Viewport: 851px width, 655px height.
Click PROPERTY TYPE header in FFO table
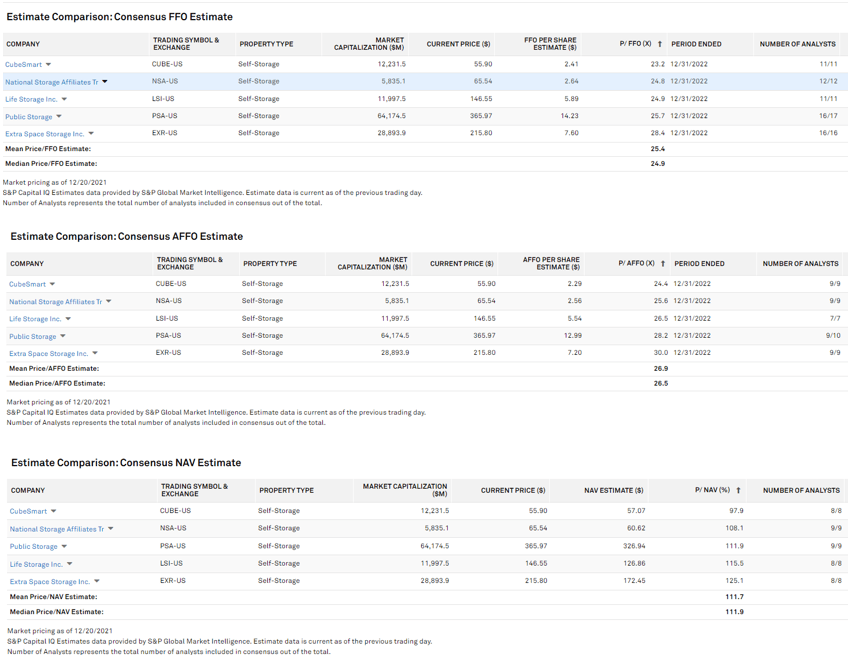point(266,44)
